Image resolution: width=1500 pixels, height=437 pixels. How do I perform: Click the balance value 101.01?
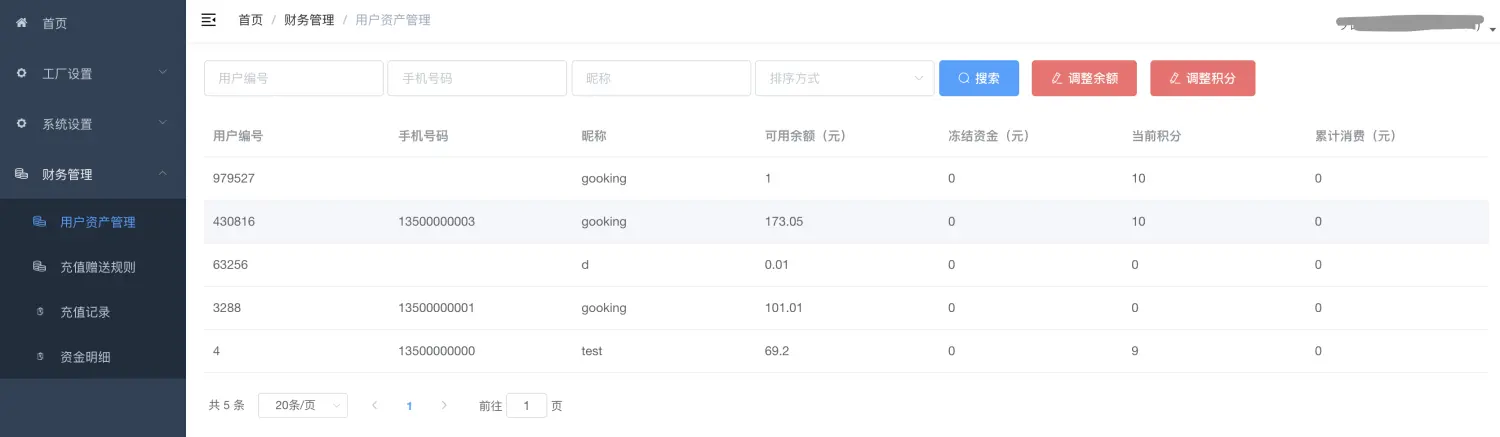(x=784, y=308)
